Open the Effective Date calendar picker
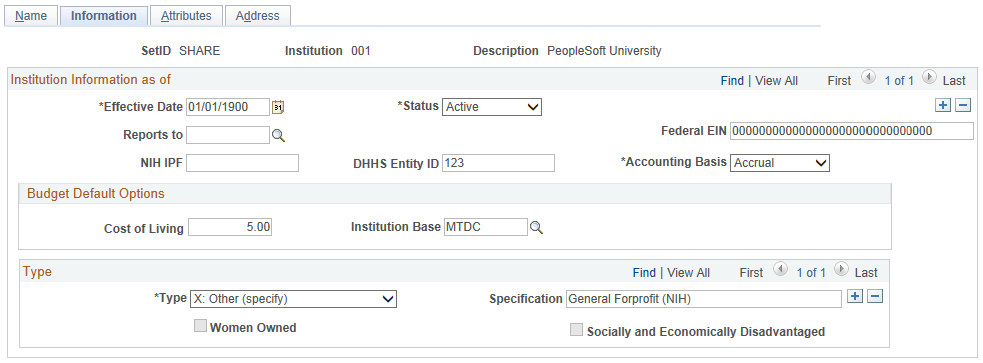This screenshot has height=363, width=983. point(278,107)
